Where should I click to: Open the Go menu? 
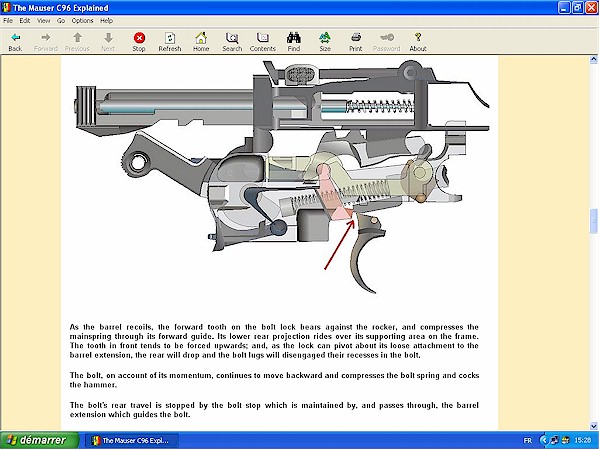tap(61, 21)
